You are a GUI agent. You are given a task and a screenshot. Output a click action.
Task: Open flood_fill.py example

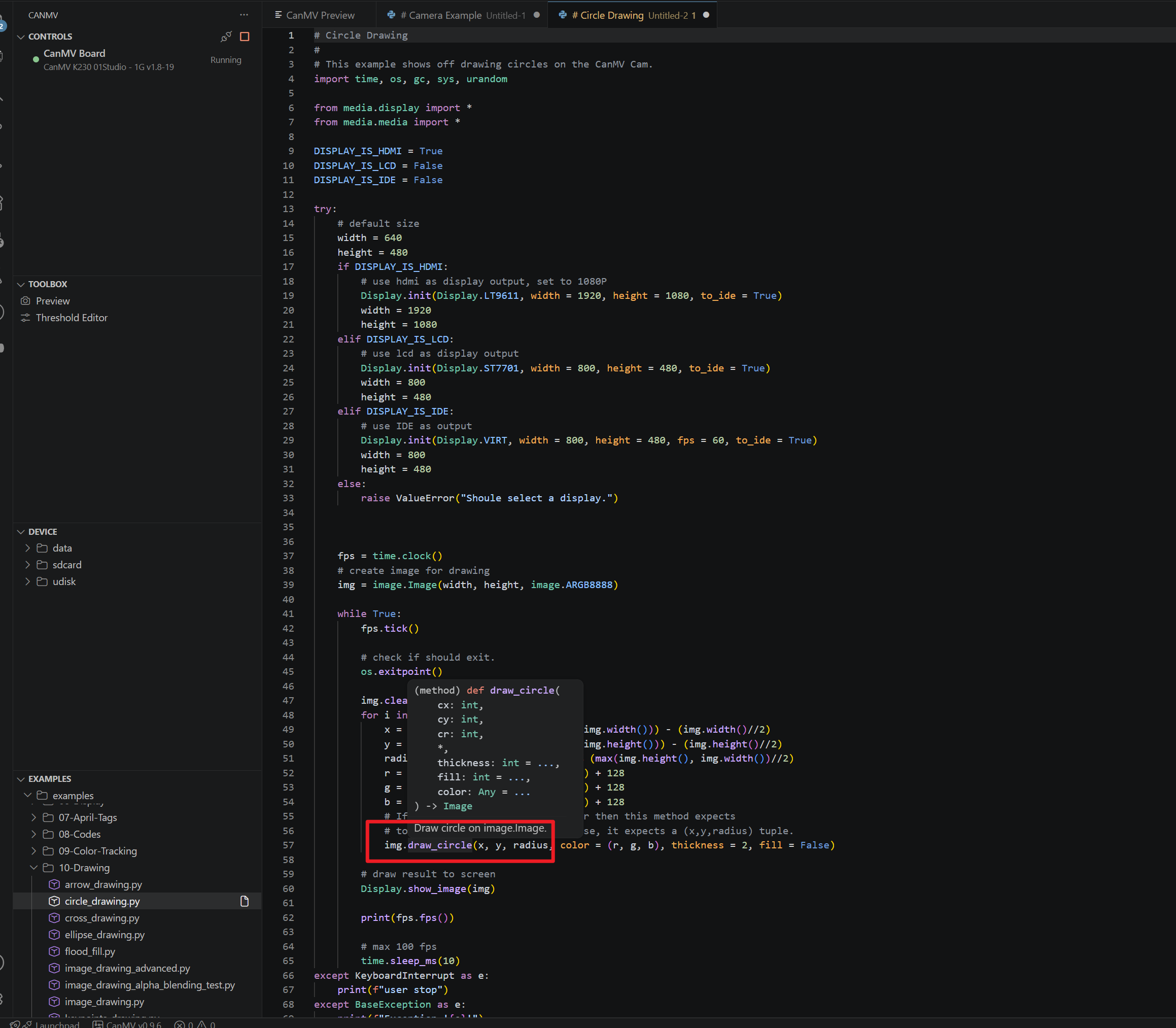pos(90,951)
